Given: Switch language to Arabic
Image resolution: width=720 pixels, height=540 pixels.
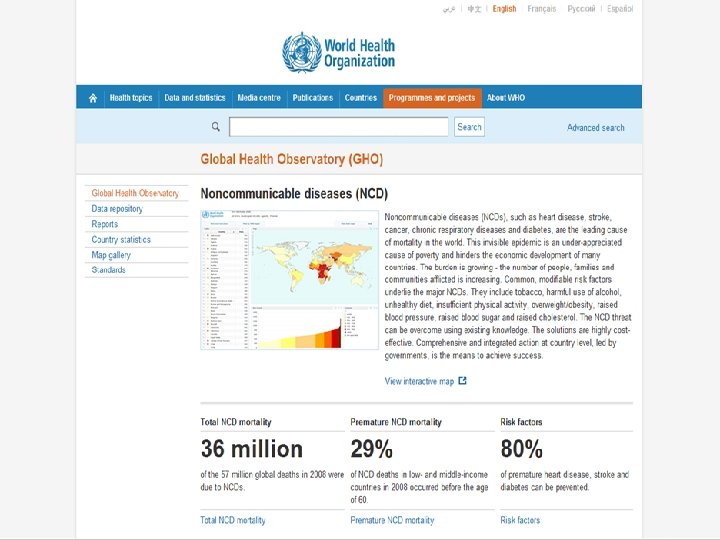Looking at the screenshot, I should 449,9.
